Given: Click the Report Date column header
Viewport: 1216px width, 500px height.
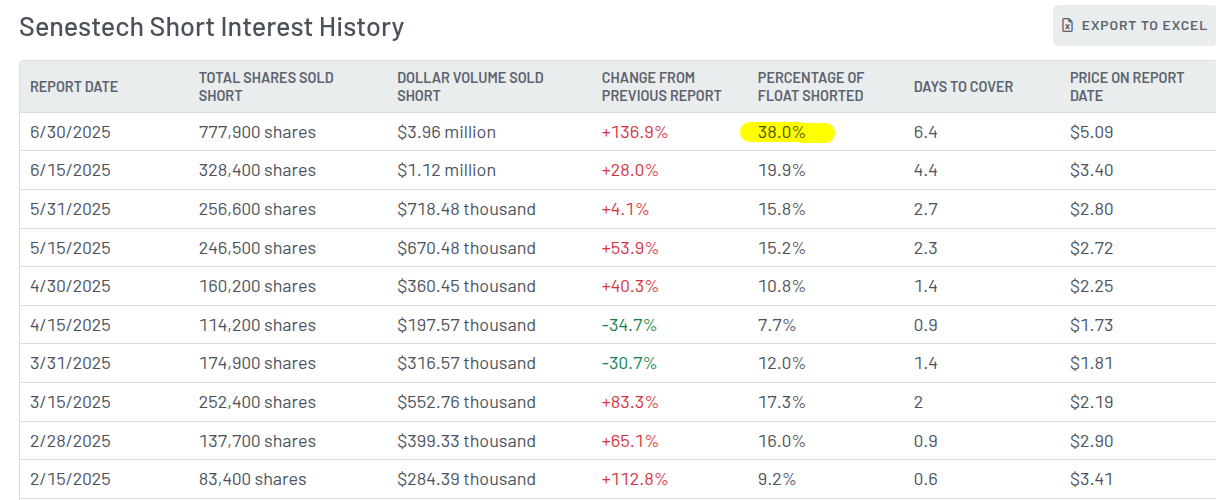Looking at the screenshot, I should tap(74, 87).
